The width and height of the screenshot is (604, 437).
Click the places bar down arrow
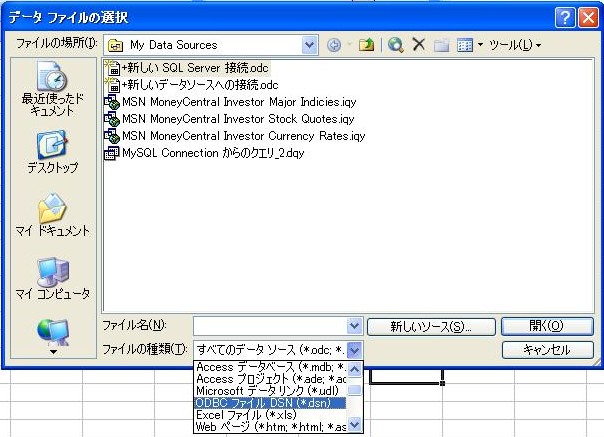coord(53,351)
